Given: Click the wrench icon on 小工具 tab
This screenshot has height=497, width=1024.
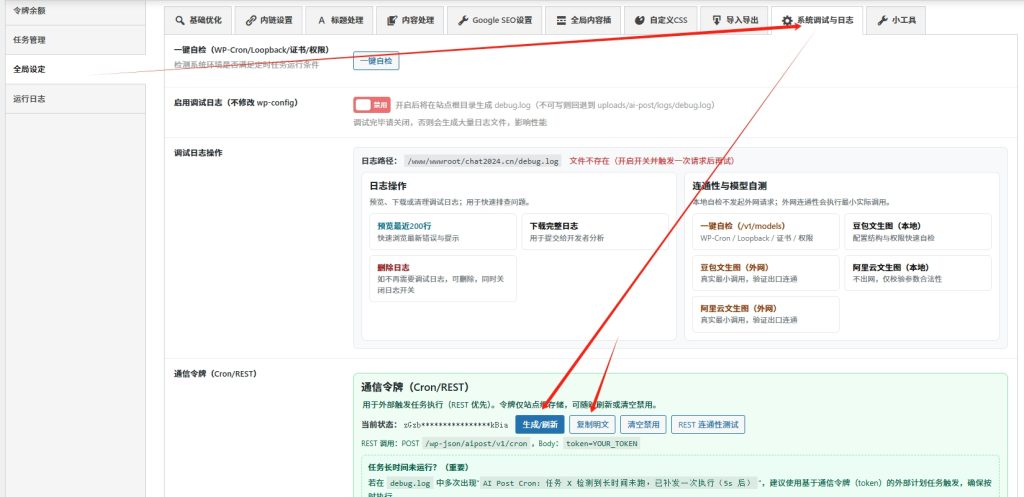Looking at the screenshot, I should (x=882, y=20).
